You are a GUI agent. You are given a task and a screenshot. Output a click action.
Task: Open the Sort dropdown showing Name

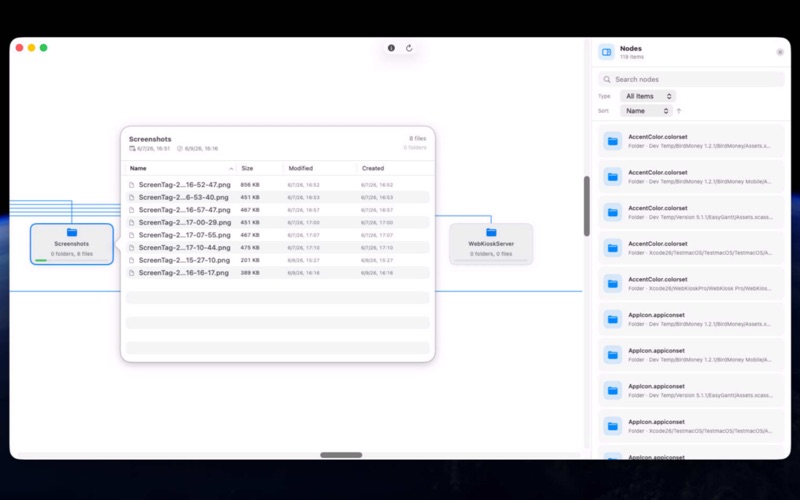646,111
